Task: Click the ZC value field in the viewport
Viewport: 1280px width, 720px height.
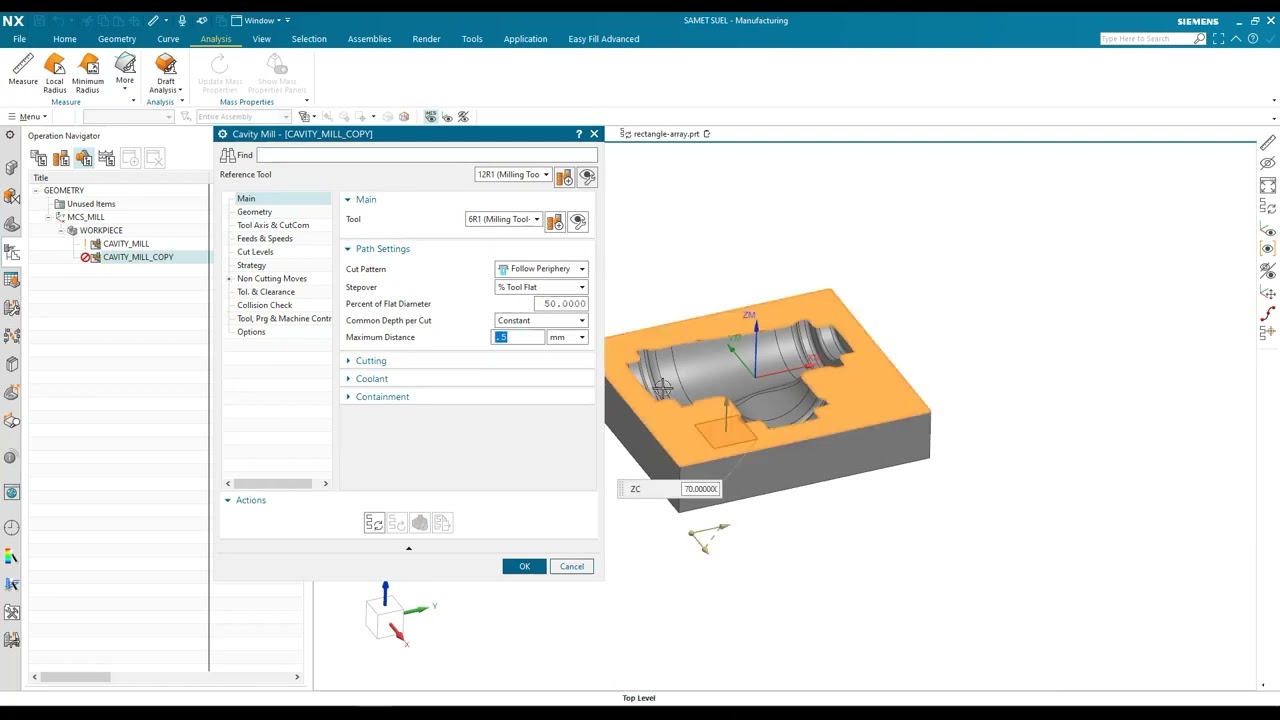Action: pos(700,489)
